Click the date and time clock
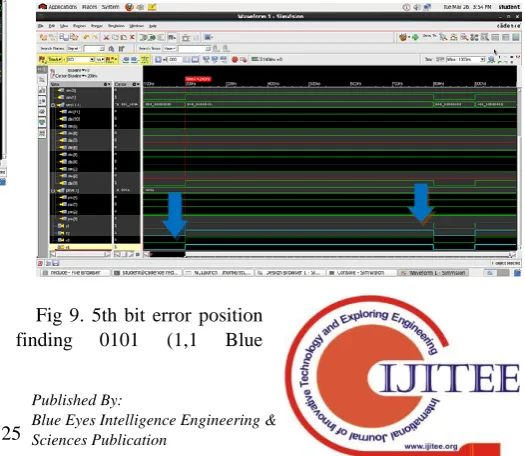The height and width of the screenshot is (456, 525). [x=467, y=7]
